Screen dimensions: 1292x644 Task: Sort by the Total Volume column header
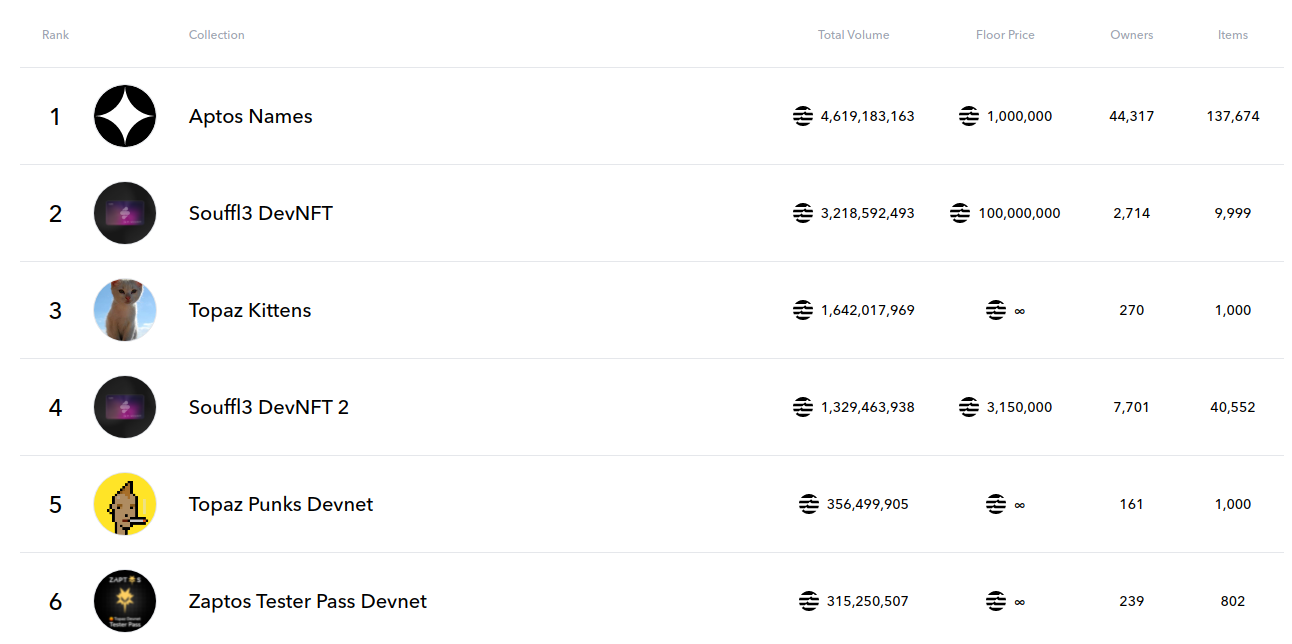pos(853,35)
